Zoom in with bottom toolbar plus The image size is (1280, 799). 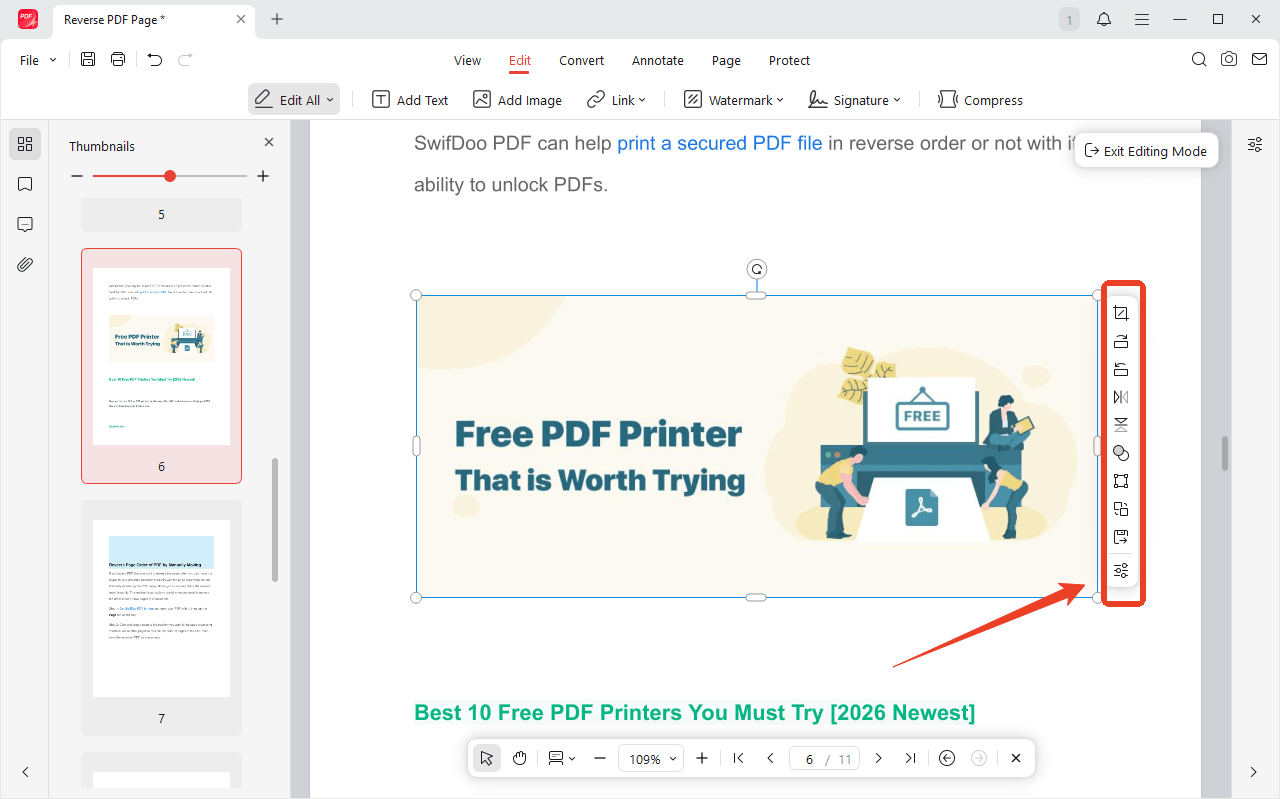click(x=702, y=758)
